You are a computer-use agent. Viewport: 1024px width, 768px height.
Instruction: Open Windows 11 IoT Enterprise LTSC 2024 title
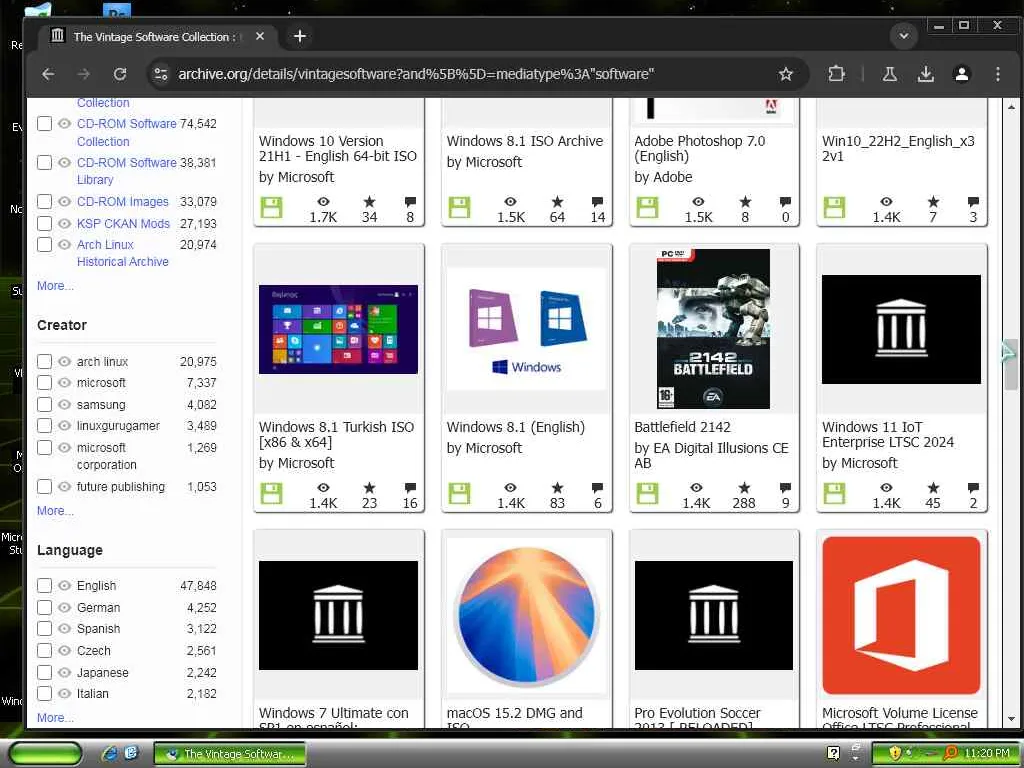888,434
